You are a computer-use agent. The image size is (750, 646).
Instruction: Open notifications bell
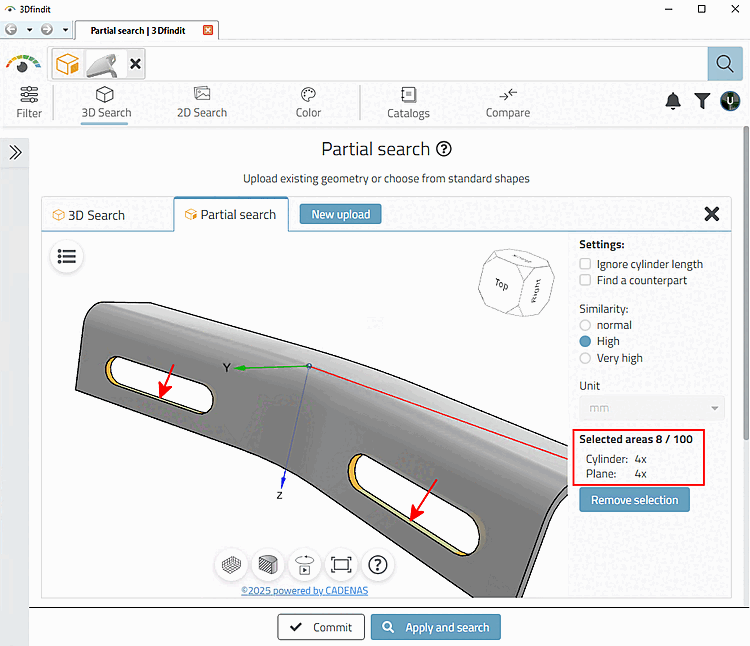pos(673,101)
